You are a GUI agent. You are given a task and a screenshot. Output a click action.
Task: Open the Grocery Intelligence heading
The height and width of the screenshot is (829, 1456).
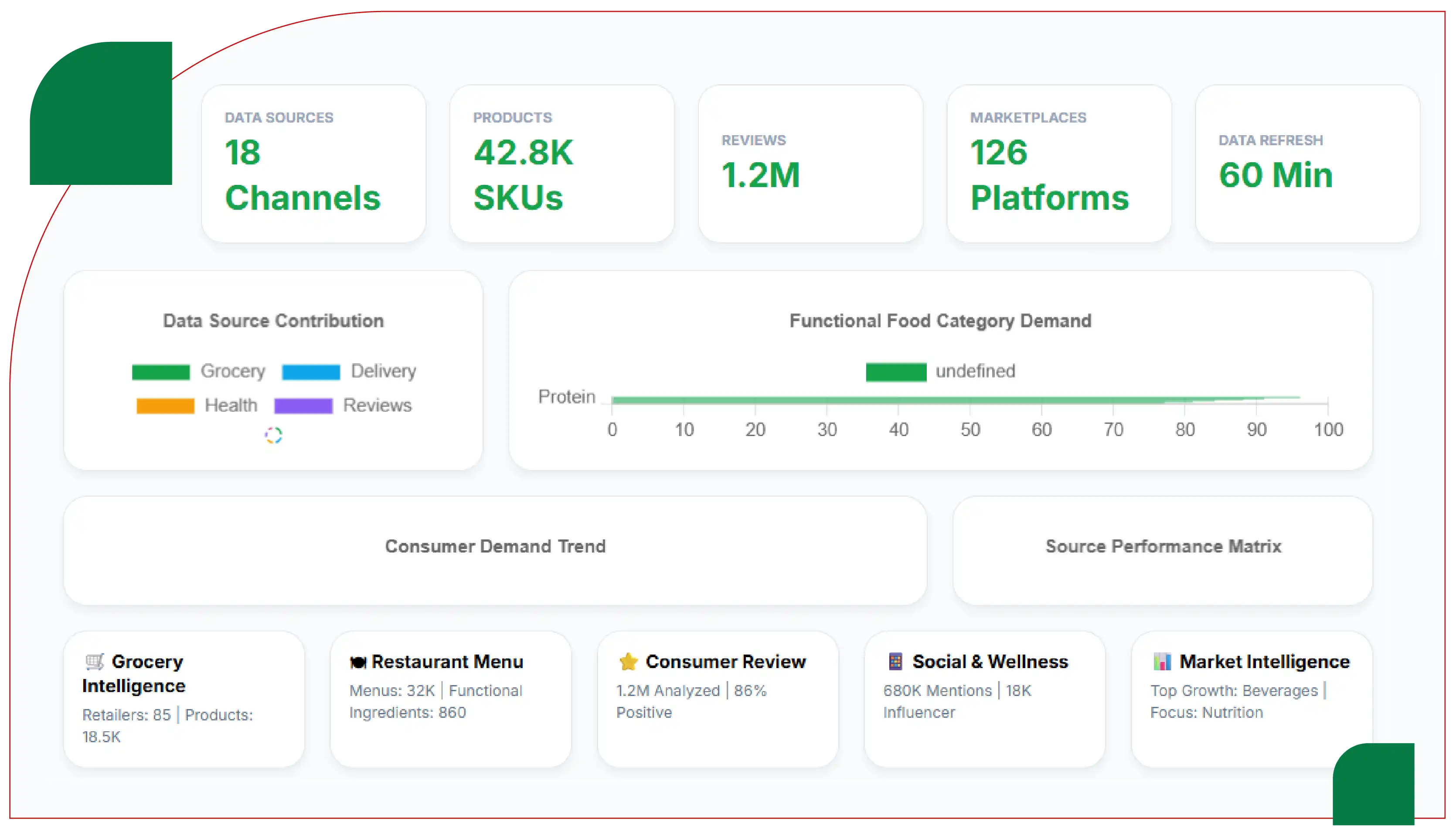pyautogui.click(x=134, y=674)
